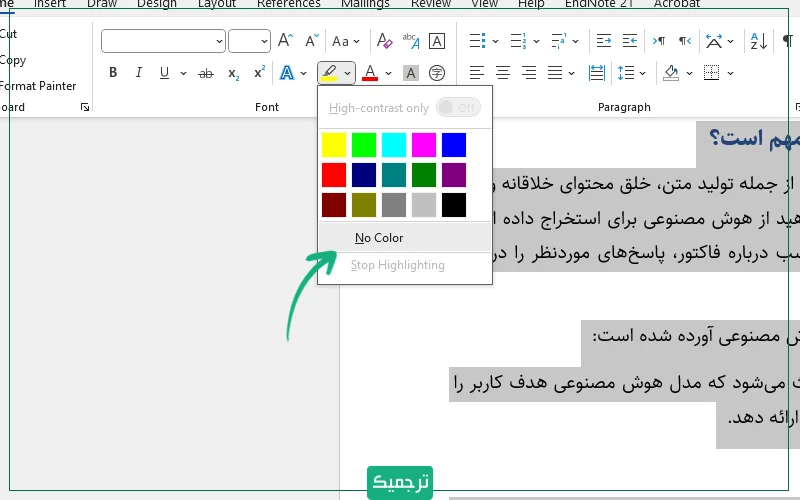
Task: Click the Format Painter button
Action: click(x=38, y=86)
